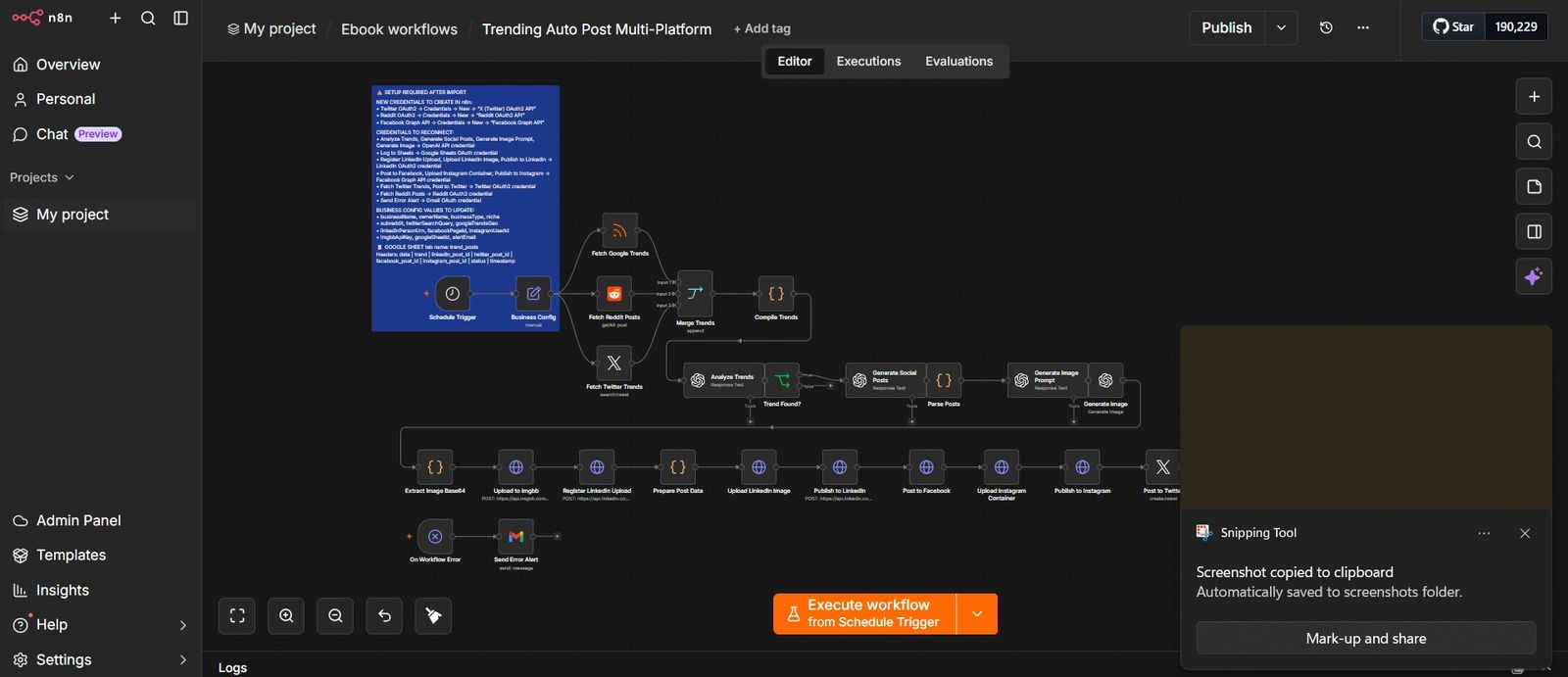Click the n8n logo
The image size is (1568, 677).
click(x=42, y=18)
